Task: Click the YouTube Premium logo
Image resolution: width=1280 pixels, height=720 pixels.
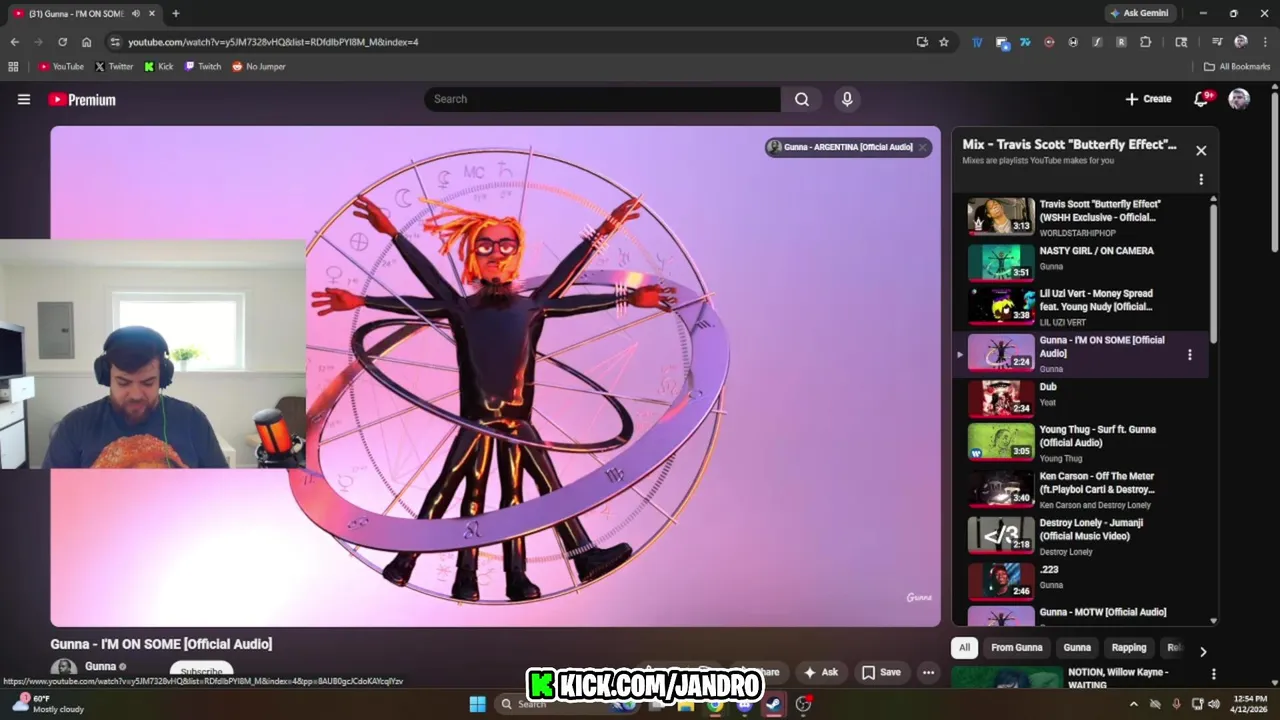Action: [82, 100]
